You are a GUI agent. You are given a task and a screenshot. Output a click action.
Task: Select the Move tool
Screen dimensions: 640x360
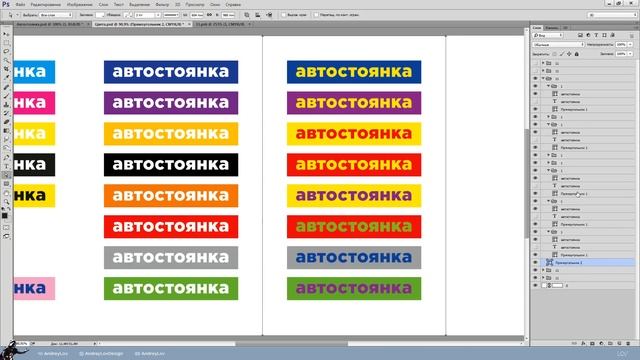6,34
